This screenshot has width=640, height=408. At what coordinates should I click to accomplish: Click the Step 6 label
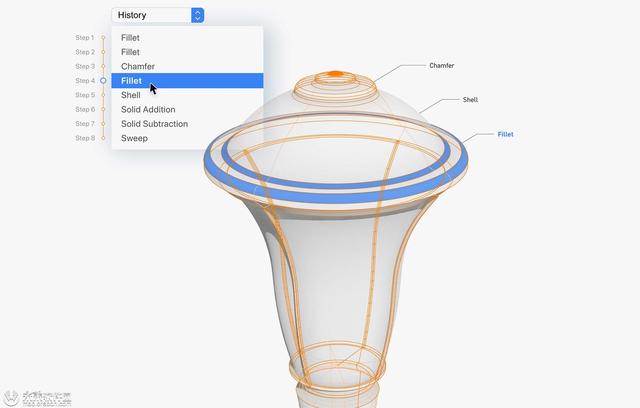[x=85, y=109]
